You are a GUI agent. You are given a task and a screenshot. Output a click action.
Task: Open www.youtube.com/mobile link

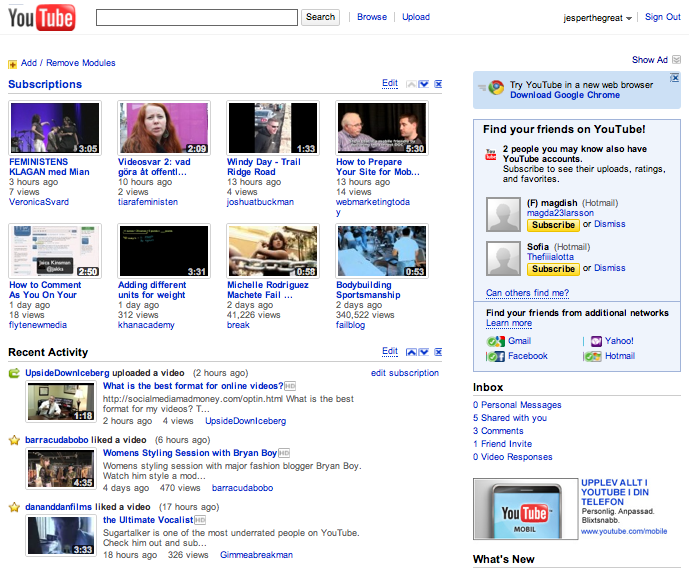624,531
